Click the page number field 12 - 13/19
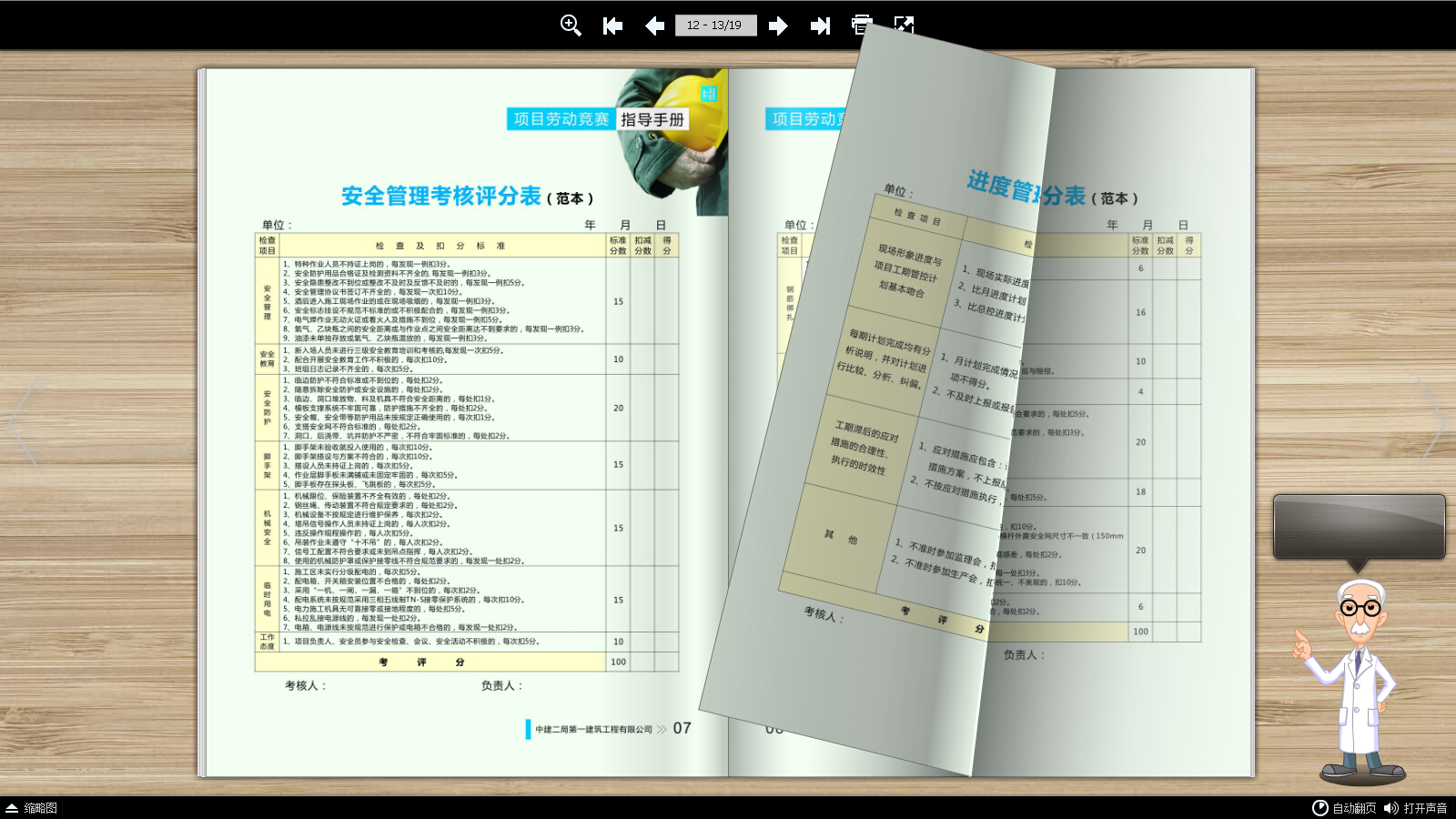This screenshot has width=1456, height=819. [x=715, y=25]
